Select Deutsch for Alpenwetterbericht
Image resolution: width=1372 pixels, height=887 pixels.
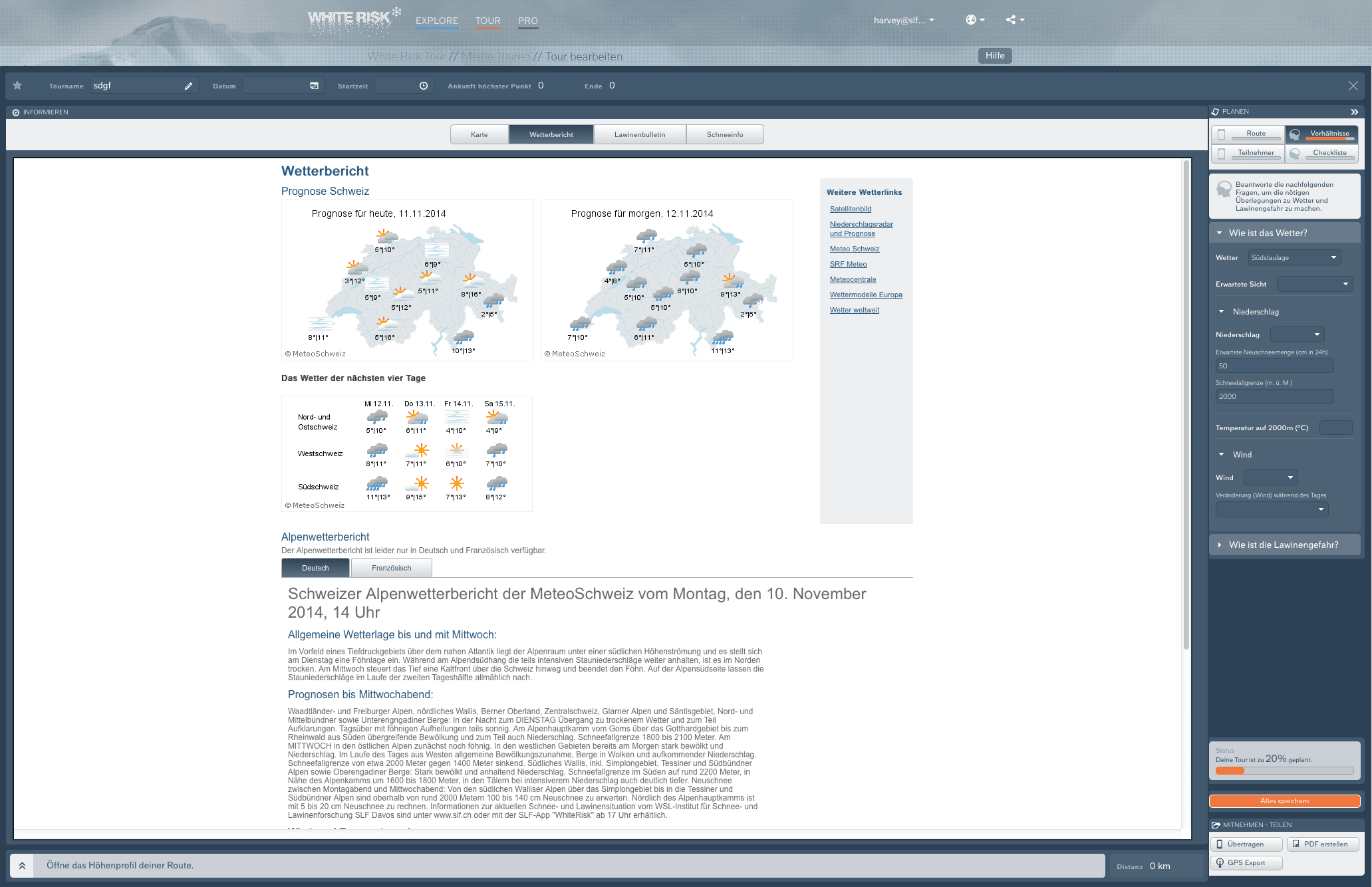coord(315,568)
